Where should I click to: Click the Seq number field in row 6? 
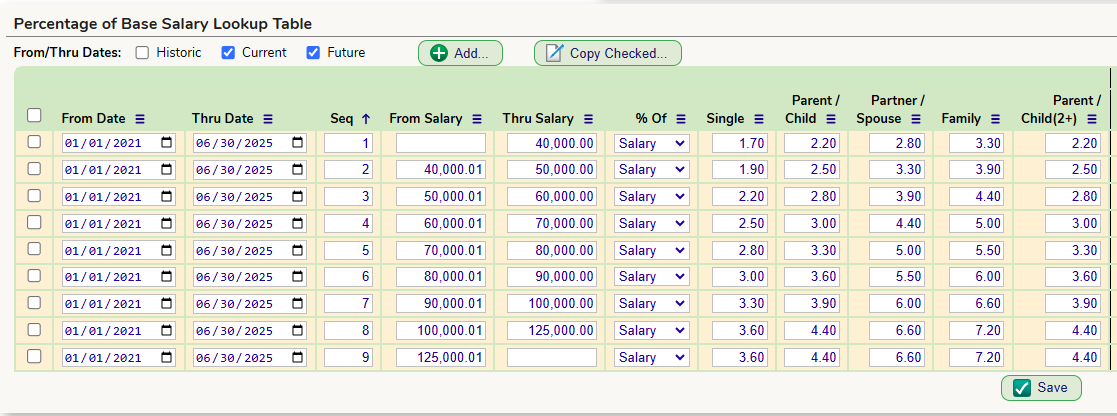[348, 277]
